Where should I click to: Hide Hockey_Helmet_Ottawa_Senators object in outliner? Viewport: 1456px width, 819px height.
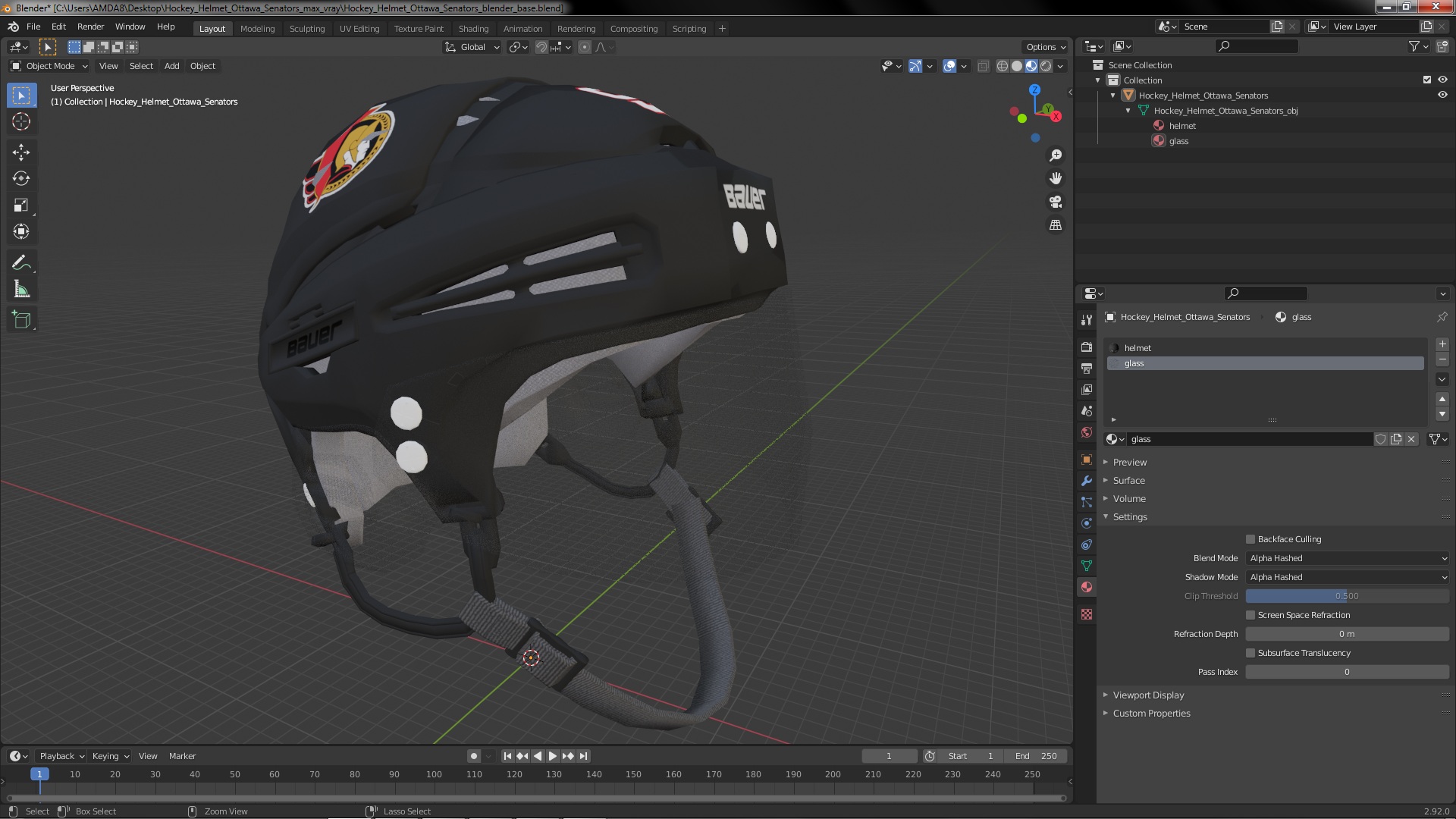(1442, 95)
